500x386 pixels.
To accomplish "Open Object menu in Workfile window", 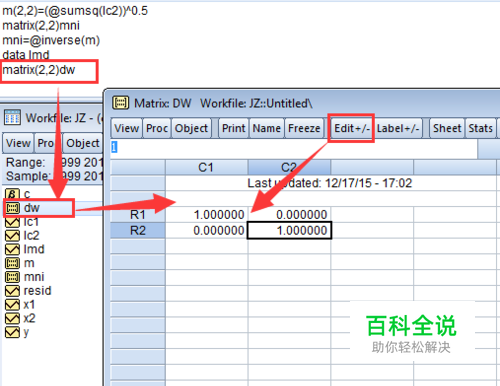I will tap(83, 143).
